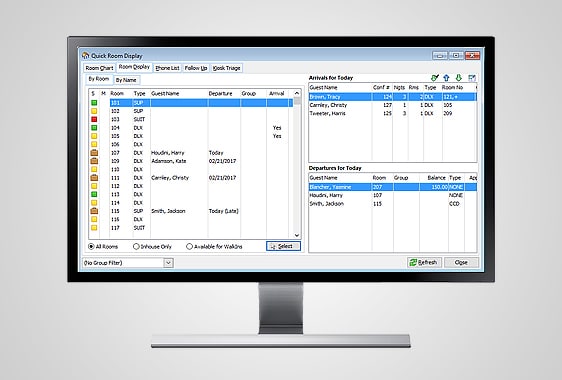Click yellow status icon for room 105

pos(94,136)
